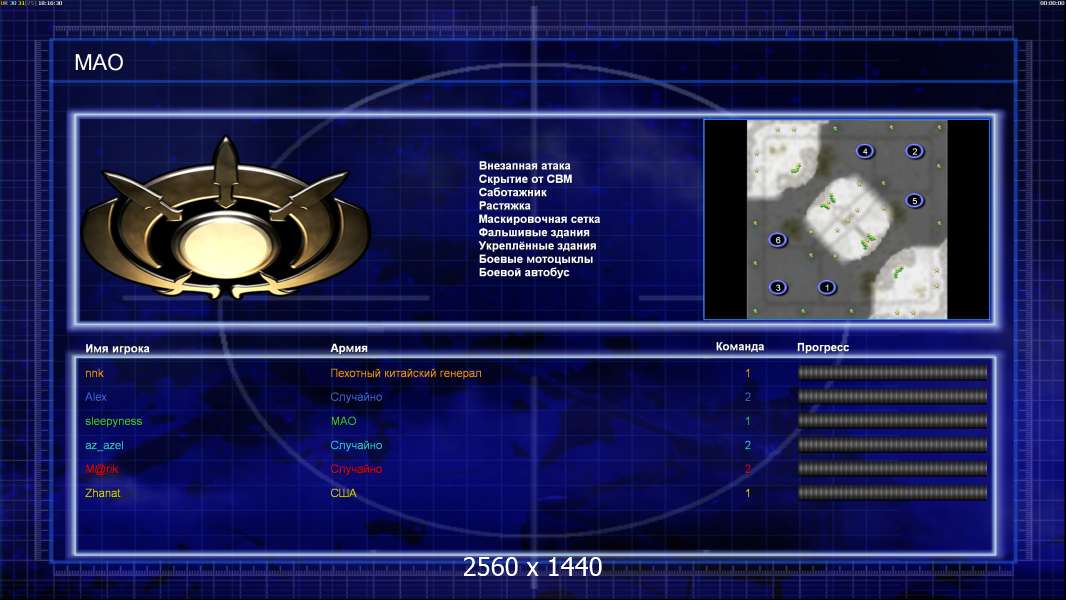Click team number for nnk
The image size is (1066, 600).
pos(748,373)
